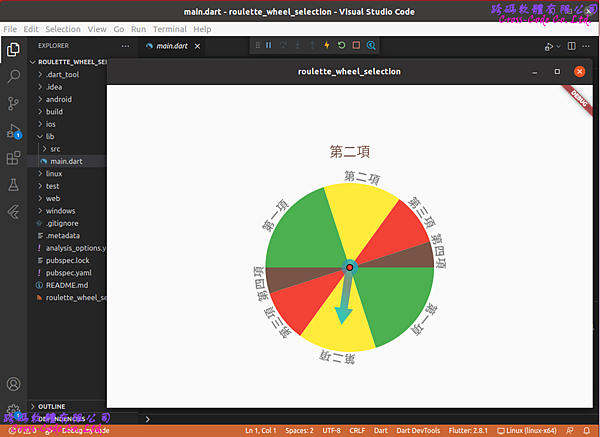Image resolution: width=600 pixels, height=437 pixels.
Task: Click the Split Editor icon
Action: click(572, 46)
